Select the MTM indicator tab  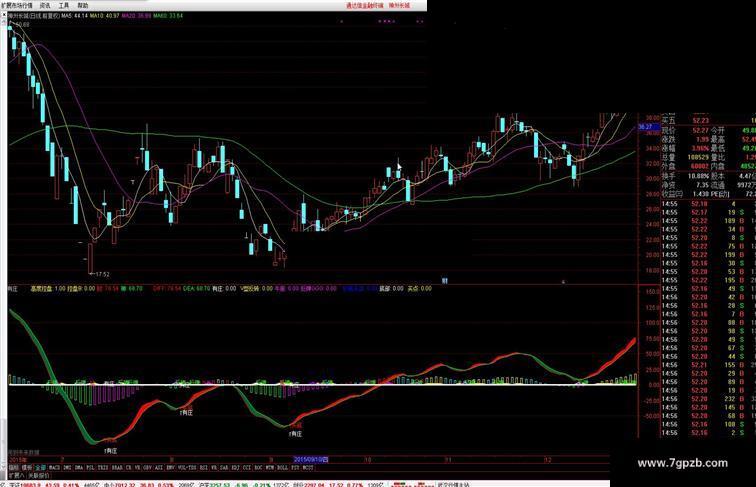tap(270, 468)
